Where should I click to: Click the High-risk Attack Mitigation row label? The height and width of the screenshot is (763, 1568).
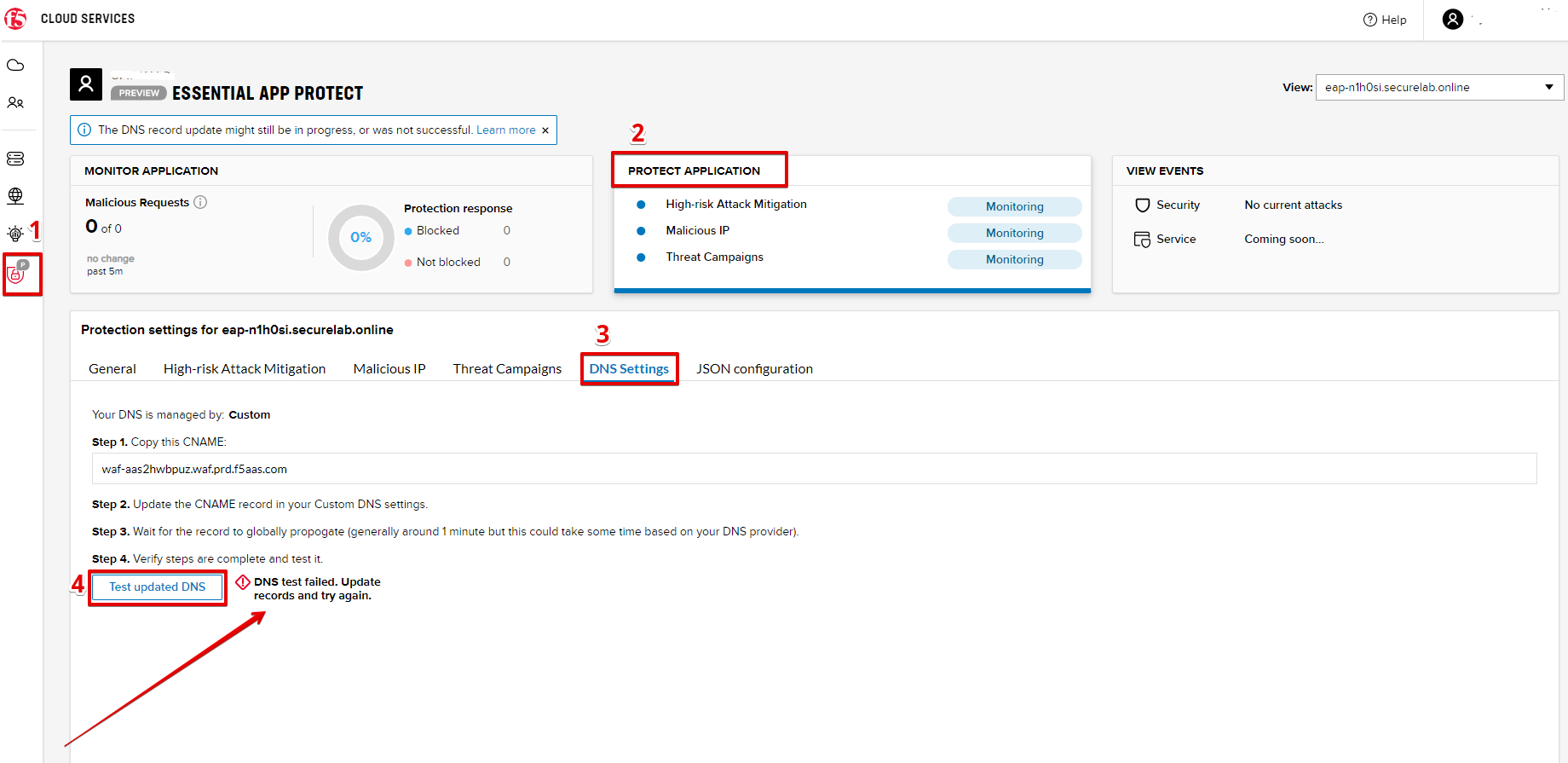pos(736,204)
